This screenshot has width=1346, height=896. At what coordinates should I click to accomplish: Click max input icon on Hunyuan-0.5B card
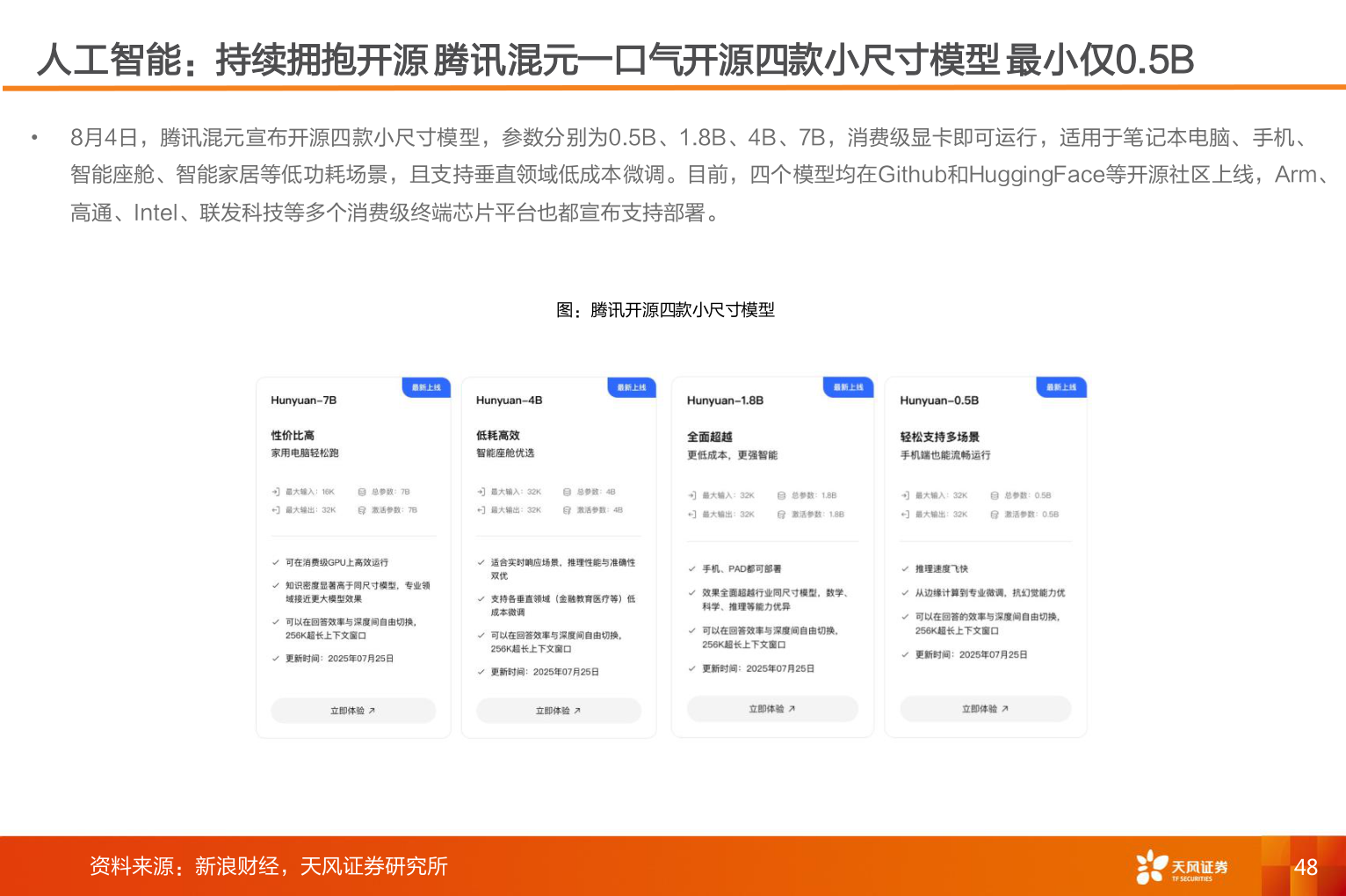905,495
